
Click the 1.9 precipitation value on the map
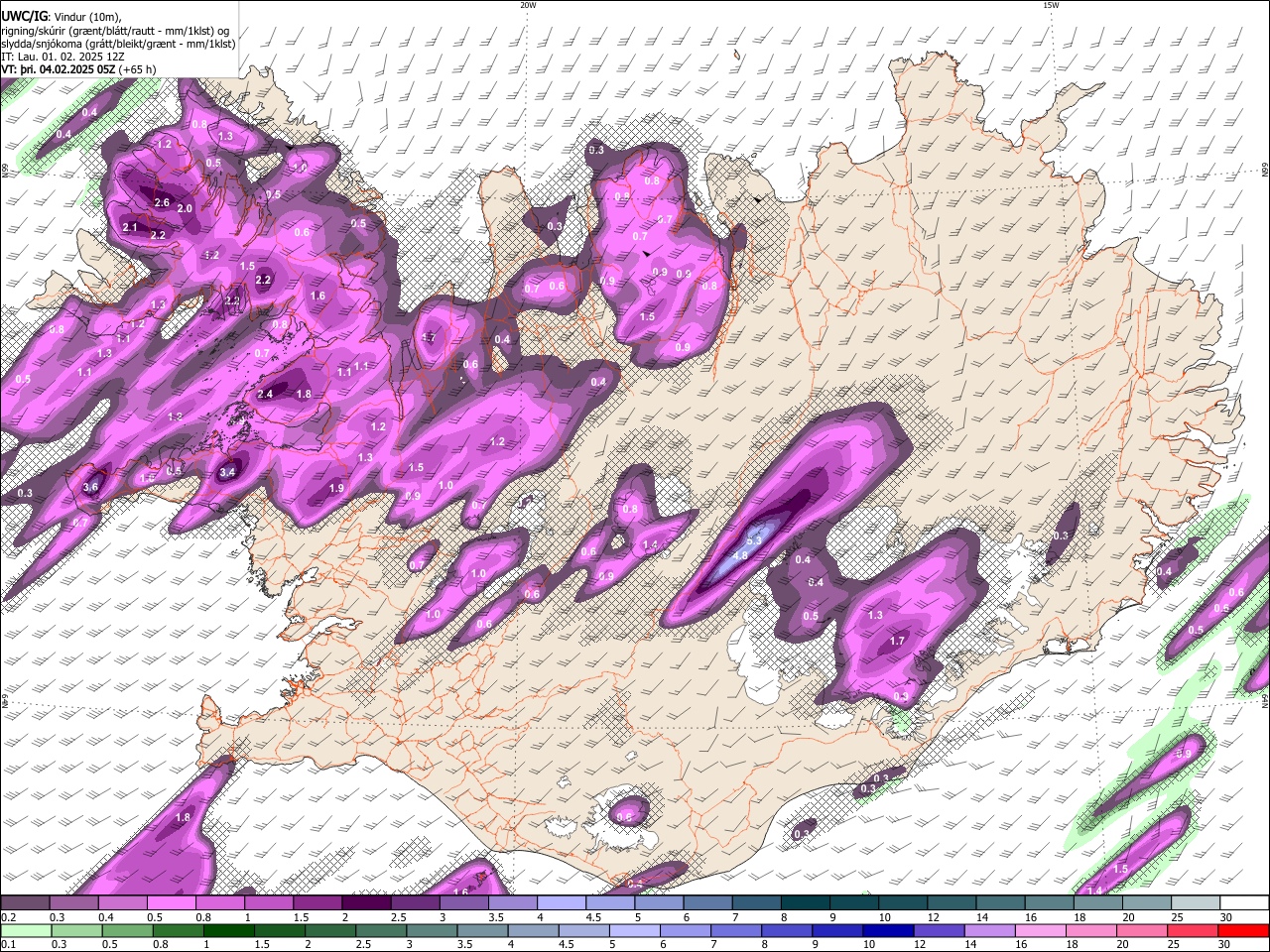(x=336, y=488)
